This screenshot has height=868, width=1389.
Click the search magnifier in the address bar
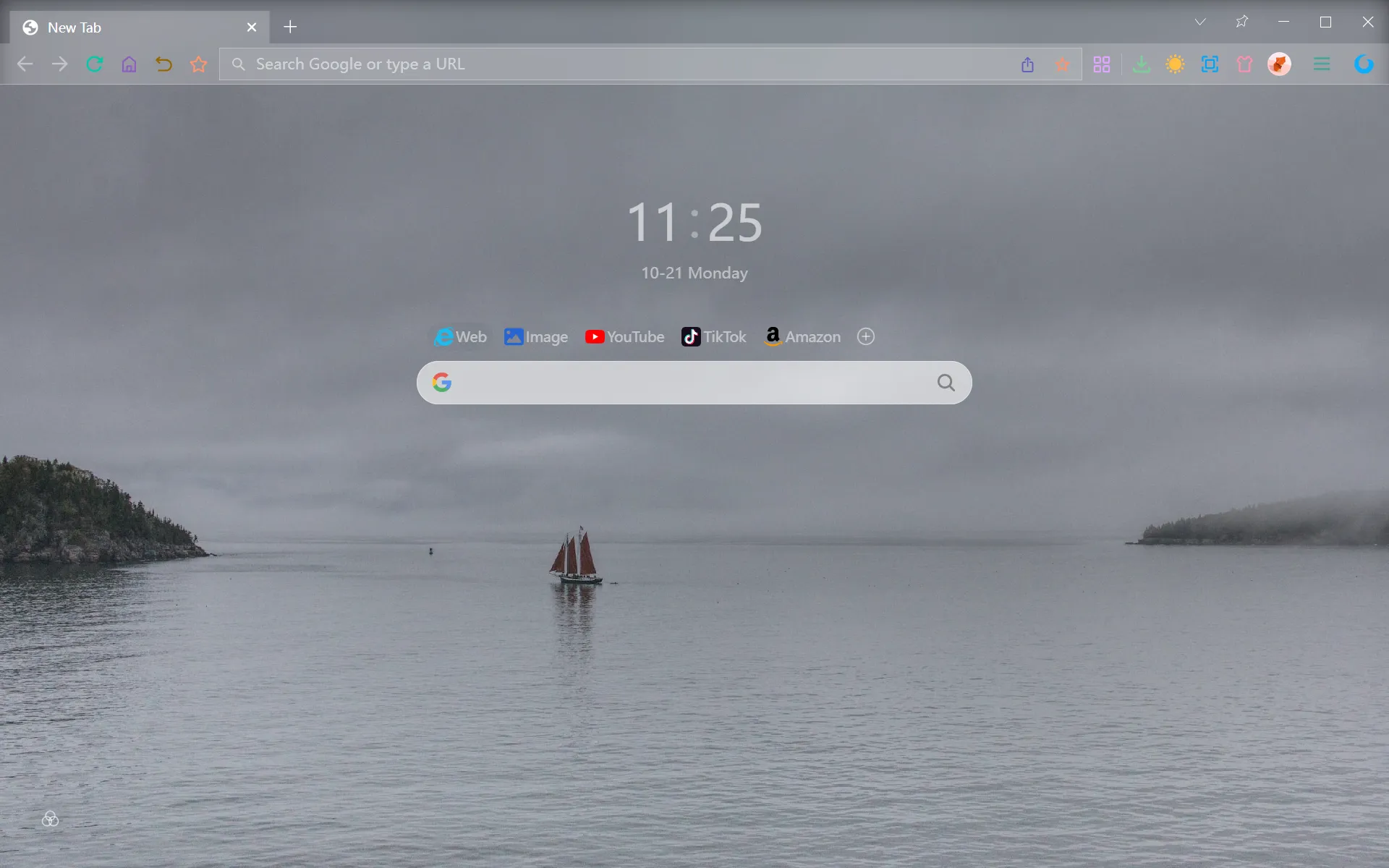[x=238, y=64]
